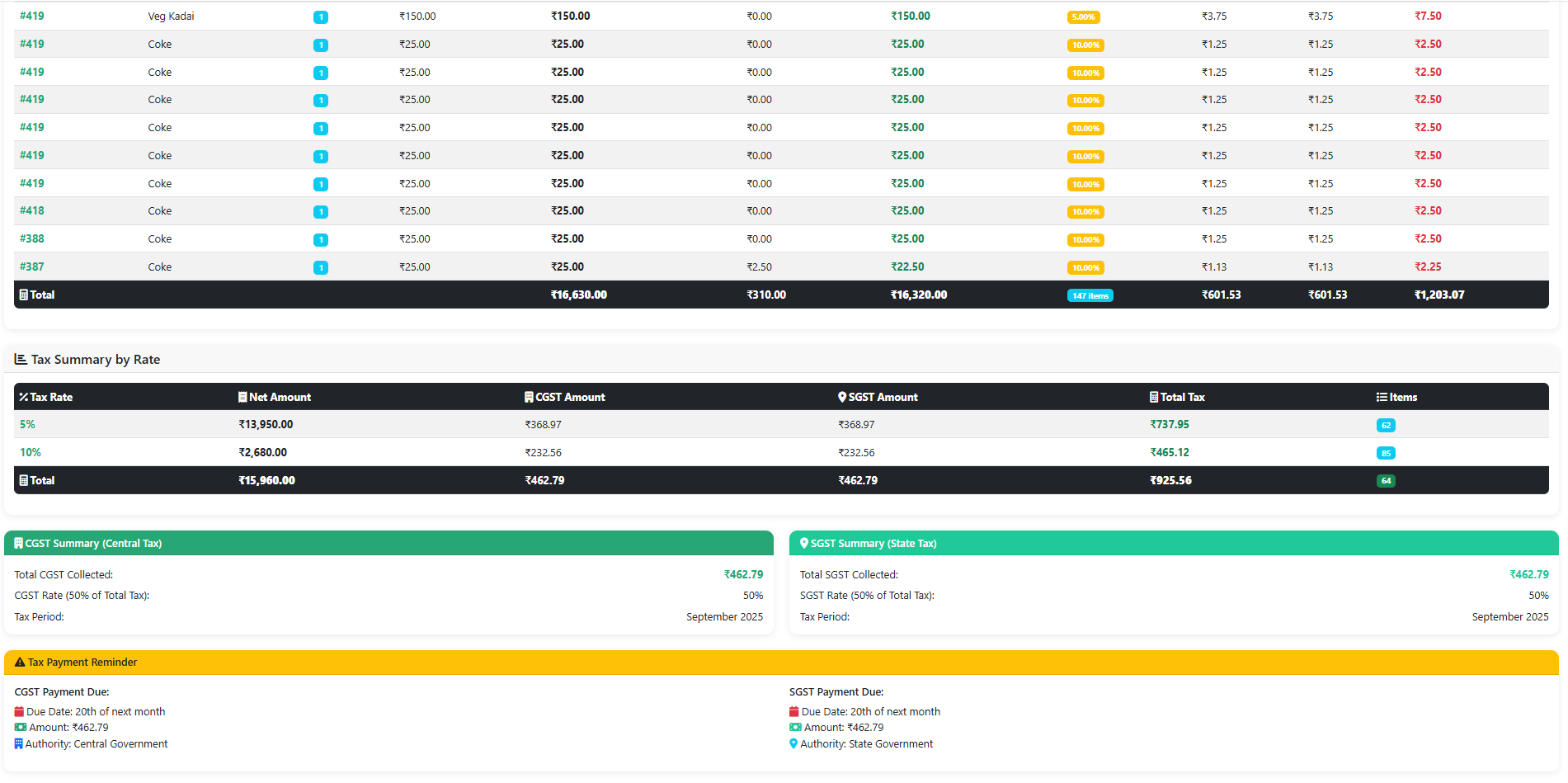Open order #418 for Coke

[31, 210]
